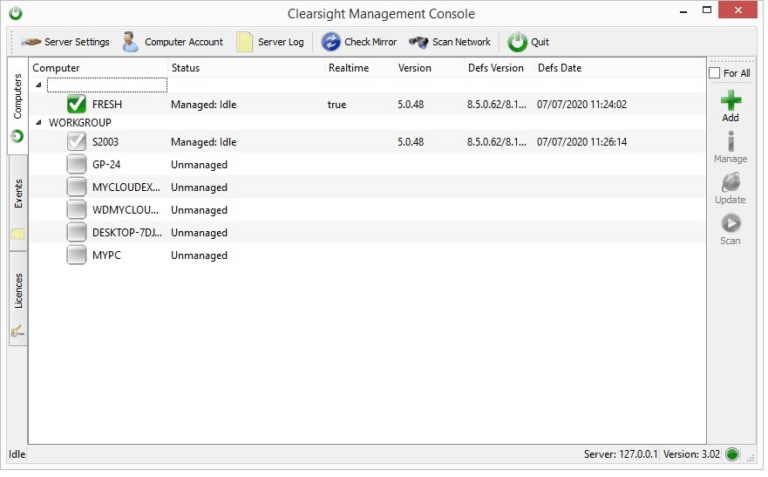Check the MYCLOUDEX... computer checkbox
The image size is (768, 477).
(76, 187)
